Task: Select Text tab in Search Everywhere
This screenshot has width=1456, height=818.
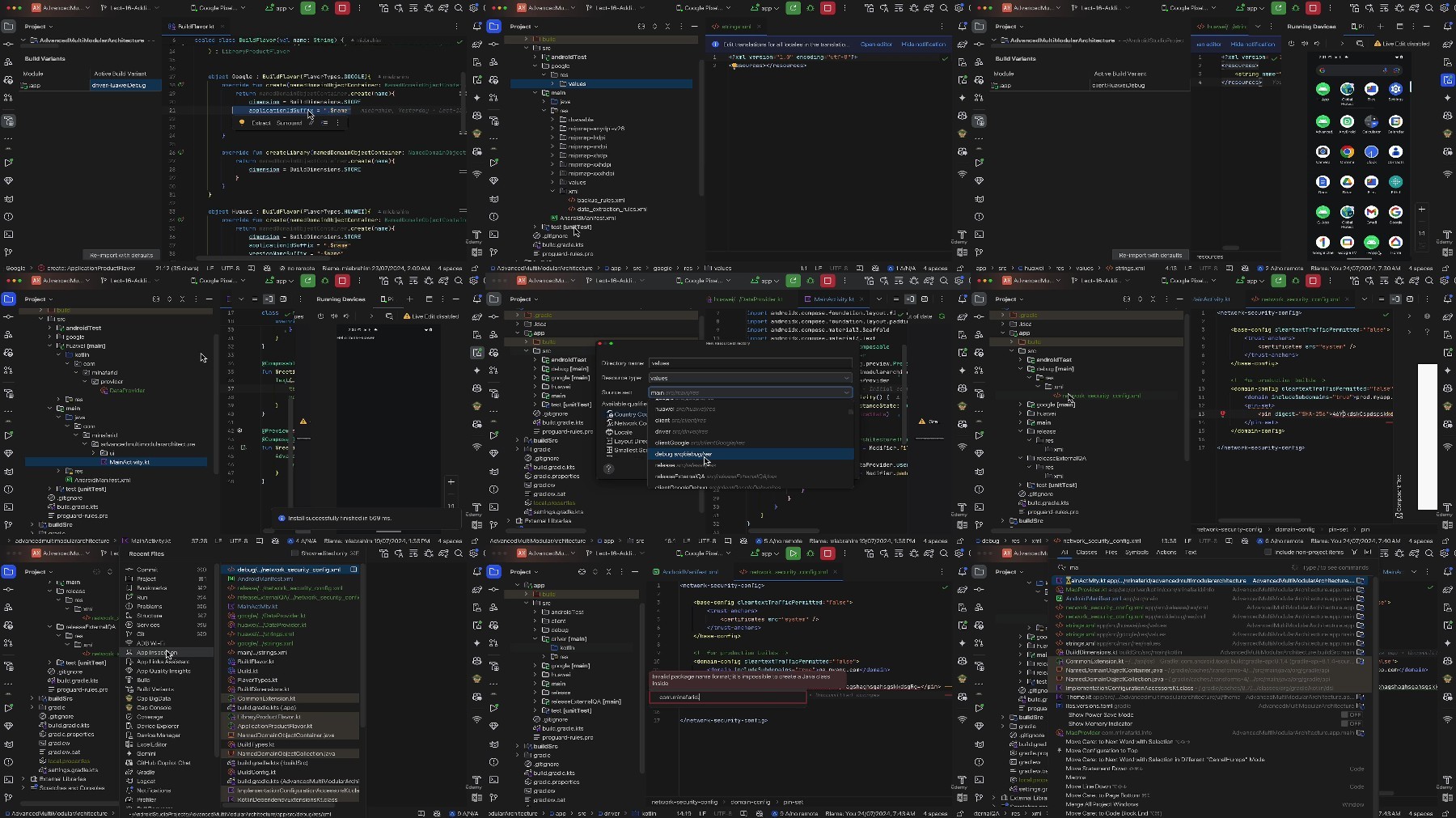Action: (x=1191, y=553)
